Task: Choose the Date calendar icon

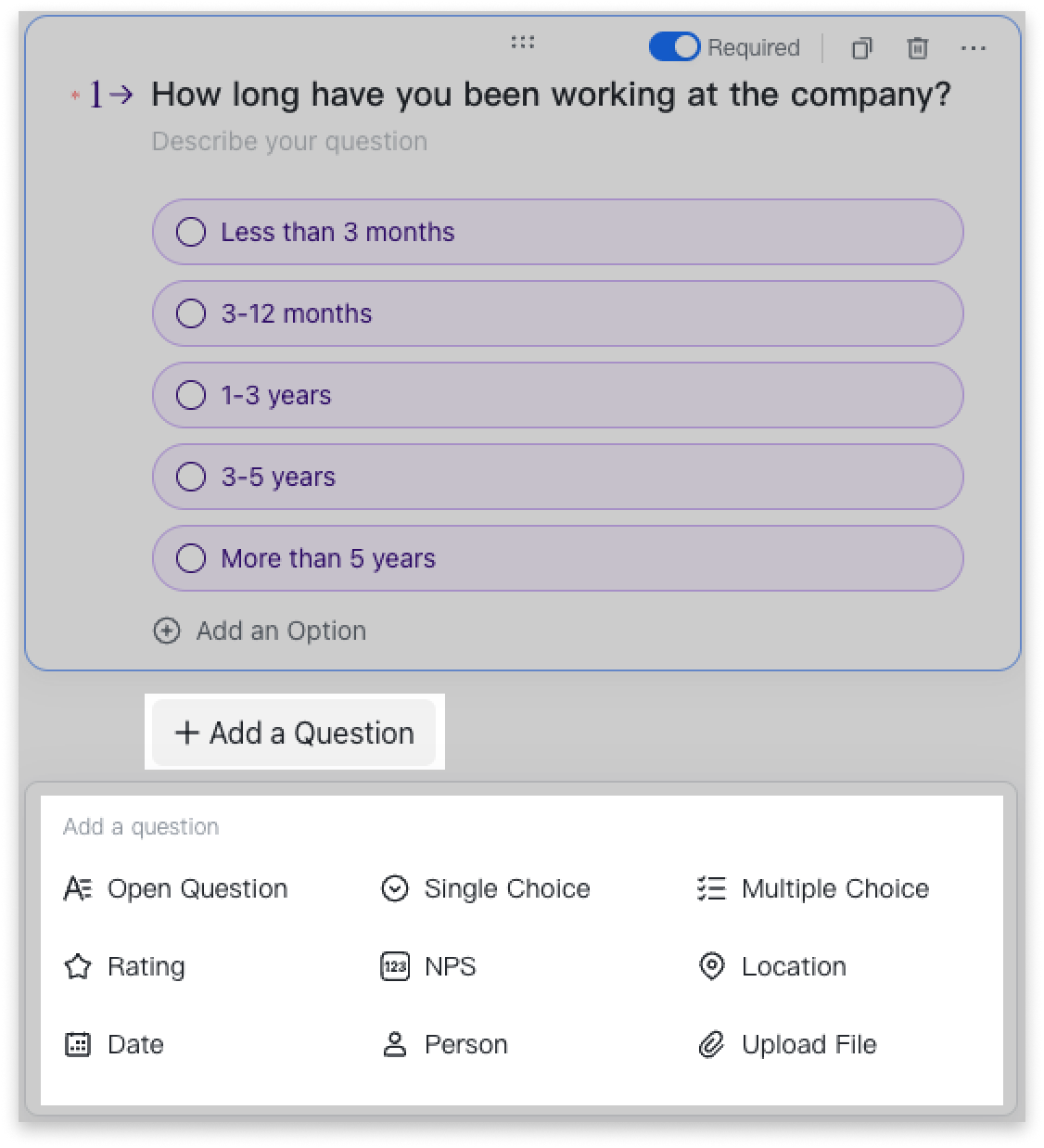Action: (78, 1045)
